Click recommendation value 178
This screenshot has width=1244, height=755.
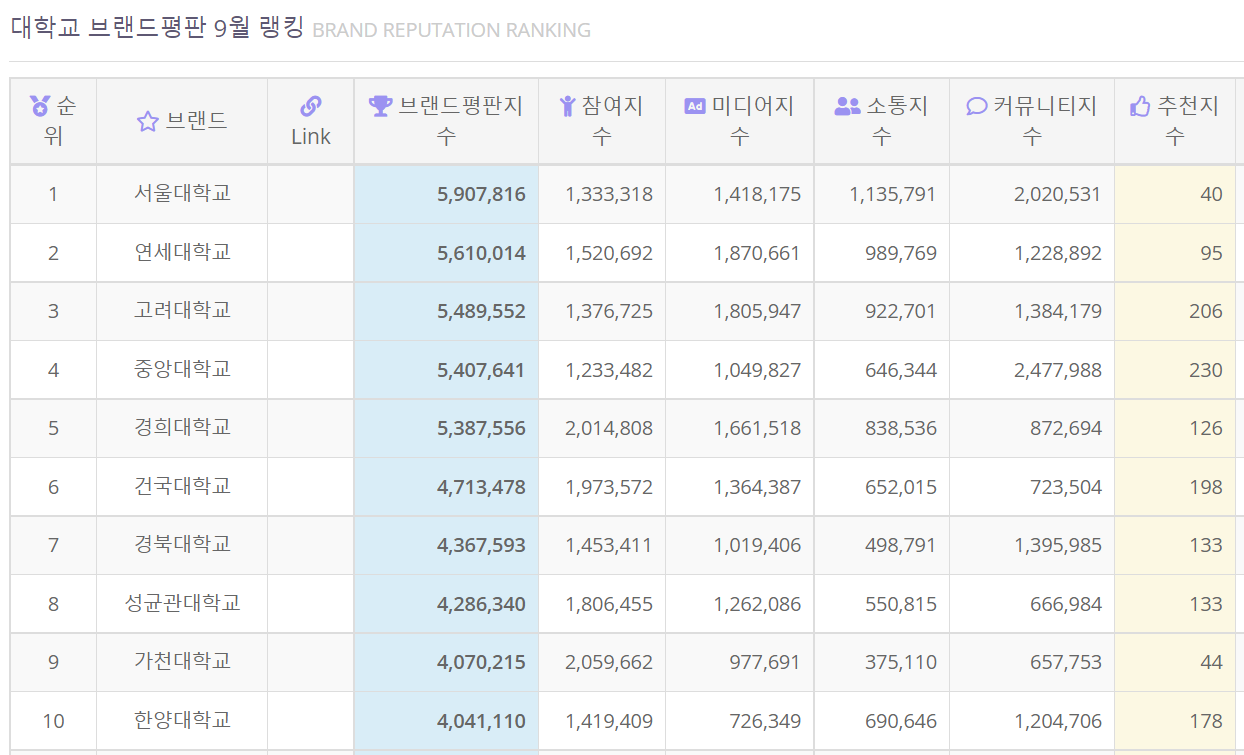[x=1206, y=721]
